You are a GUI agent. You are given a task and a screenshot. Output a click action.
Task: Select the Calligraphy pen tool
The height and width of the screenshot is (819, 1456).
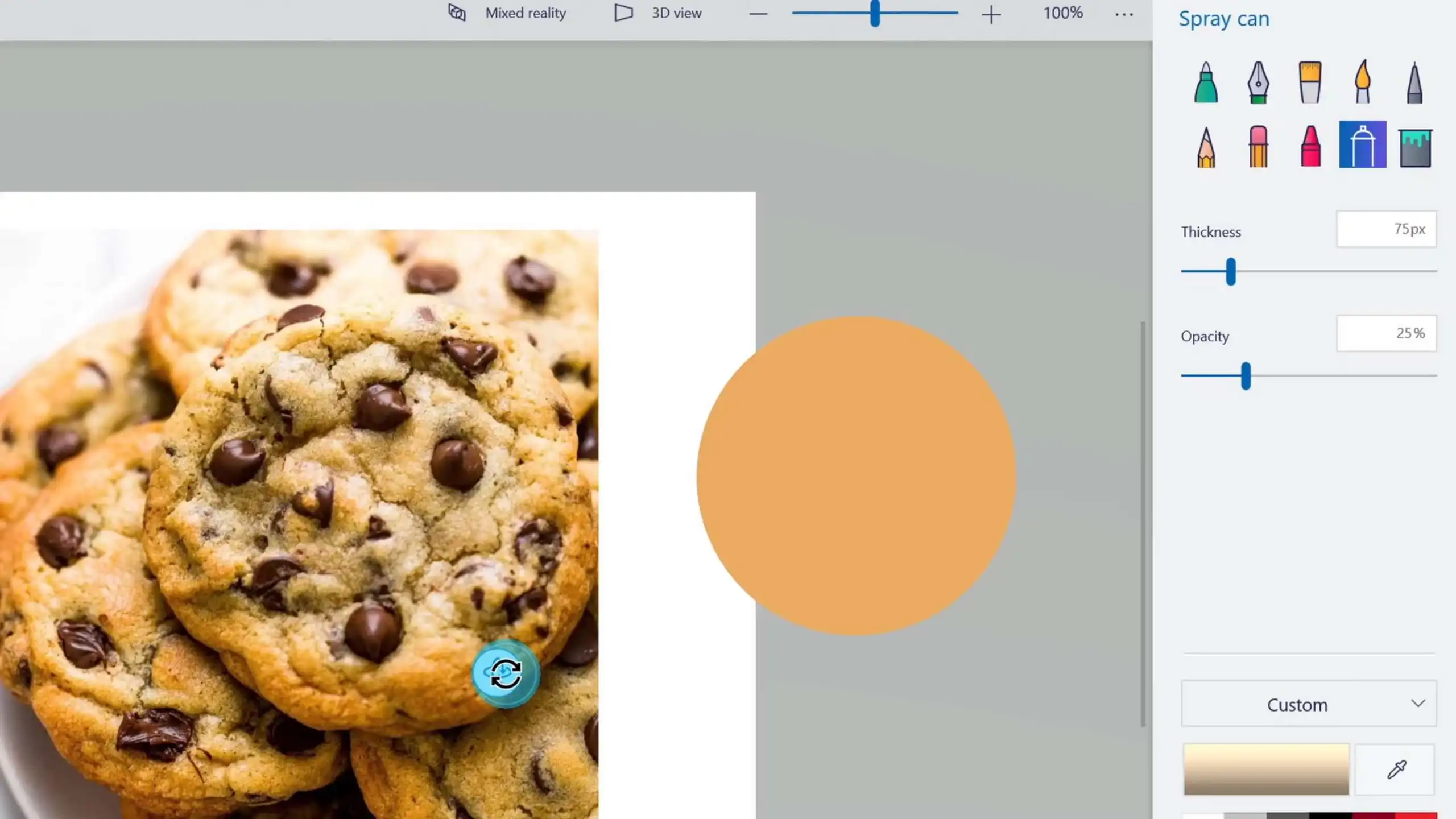1258,82
